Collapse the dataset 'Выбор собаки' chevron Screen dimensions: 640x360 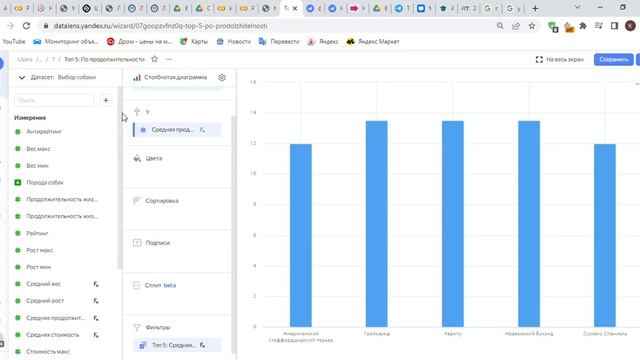point(22,77)
